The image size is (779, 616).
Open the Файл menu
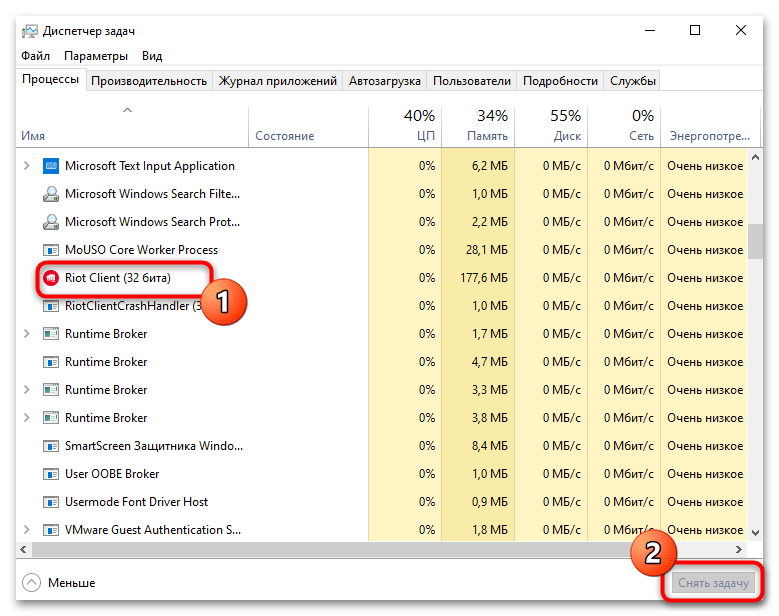tap(35, 56)
